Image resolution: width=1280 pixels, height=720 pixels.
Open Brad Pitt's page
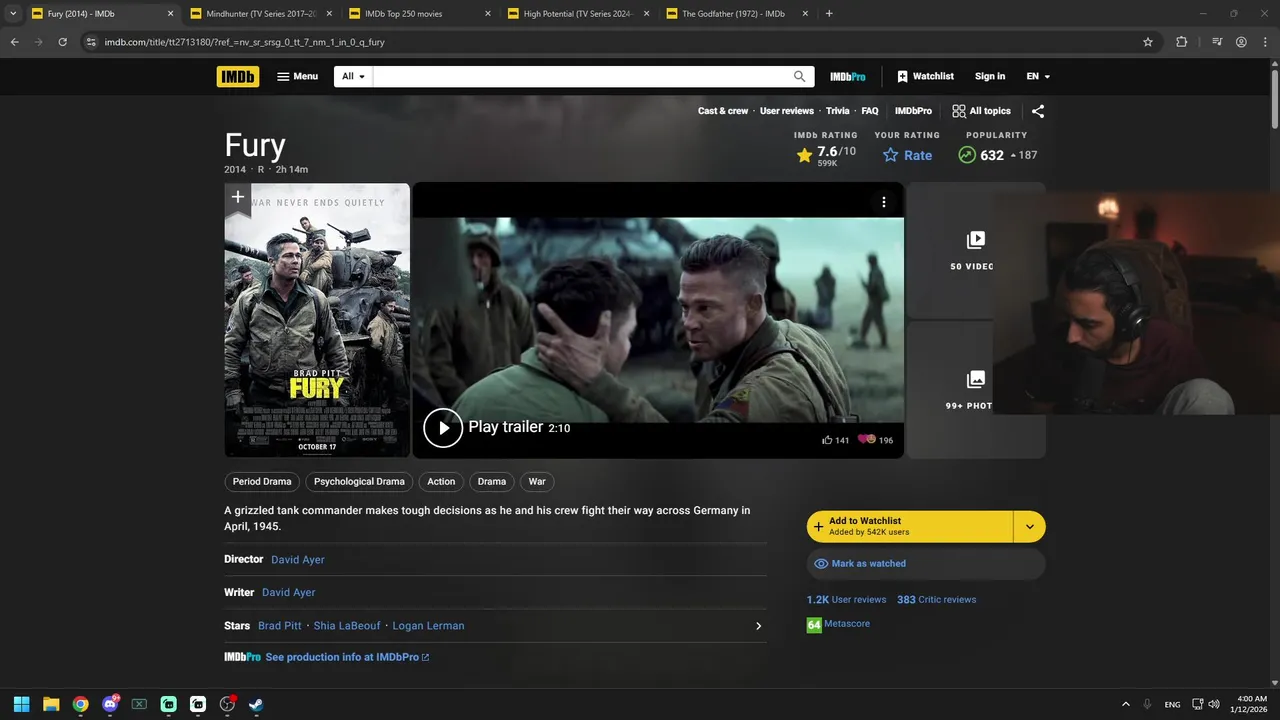point(279,626)
